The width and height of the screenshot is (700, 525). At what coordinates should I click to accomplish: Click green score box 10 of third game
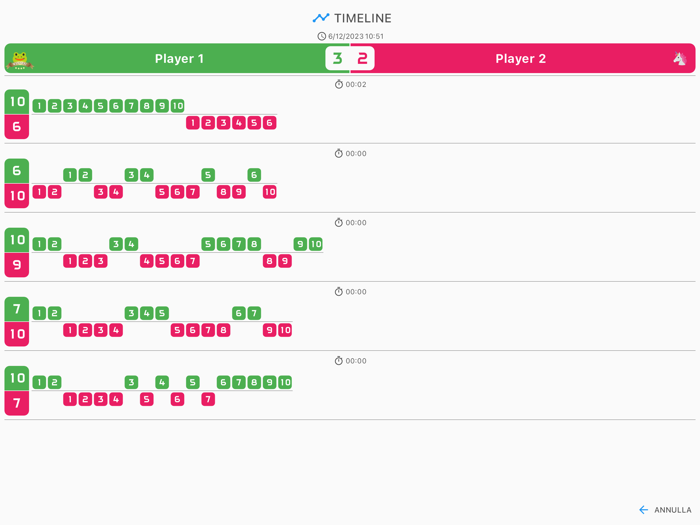[17, 240]
